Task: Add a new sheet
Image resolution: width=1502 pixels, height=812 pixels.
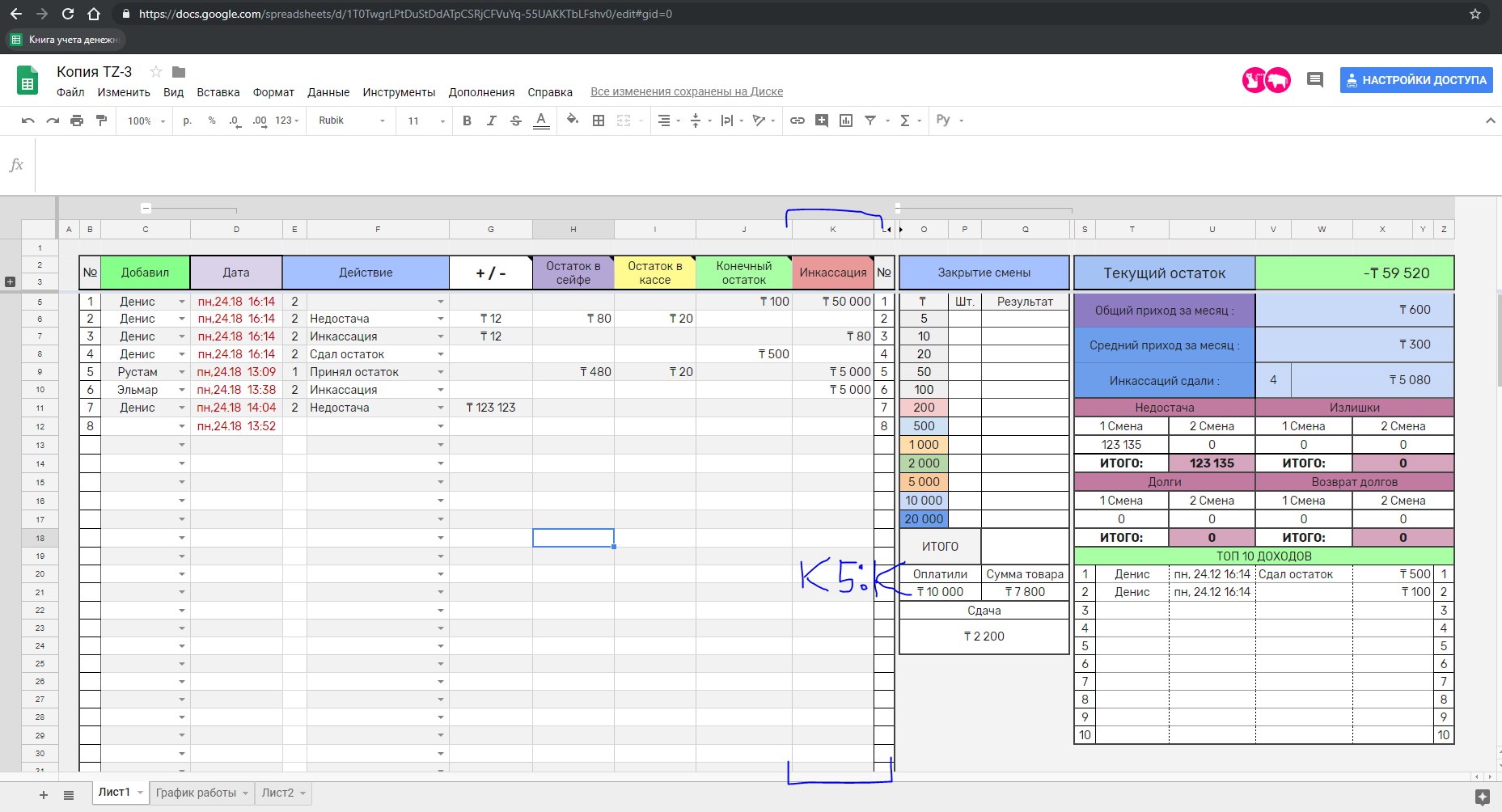Action: tap(44, 794)
